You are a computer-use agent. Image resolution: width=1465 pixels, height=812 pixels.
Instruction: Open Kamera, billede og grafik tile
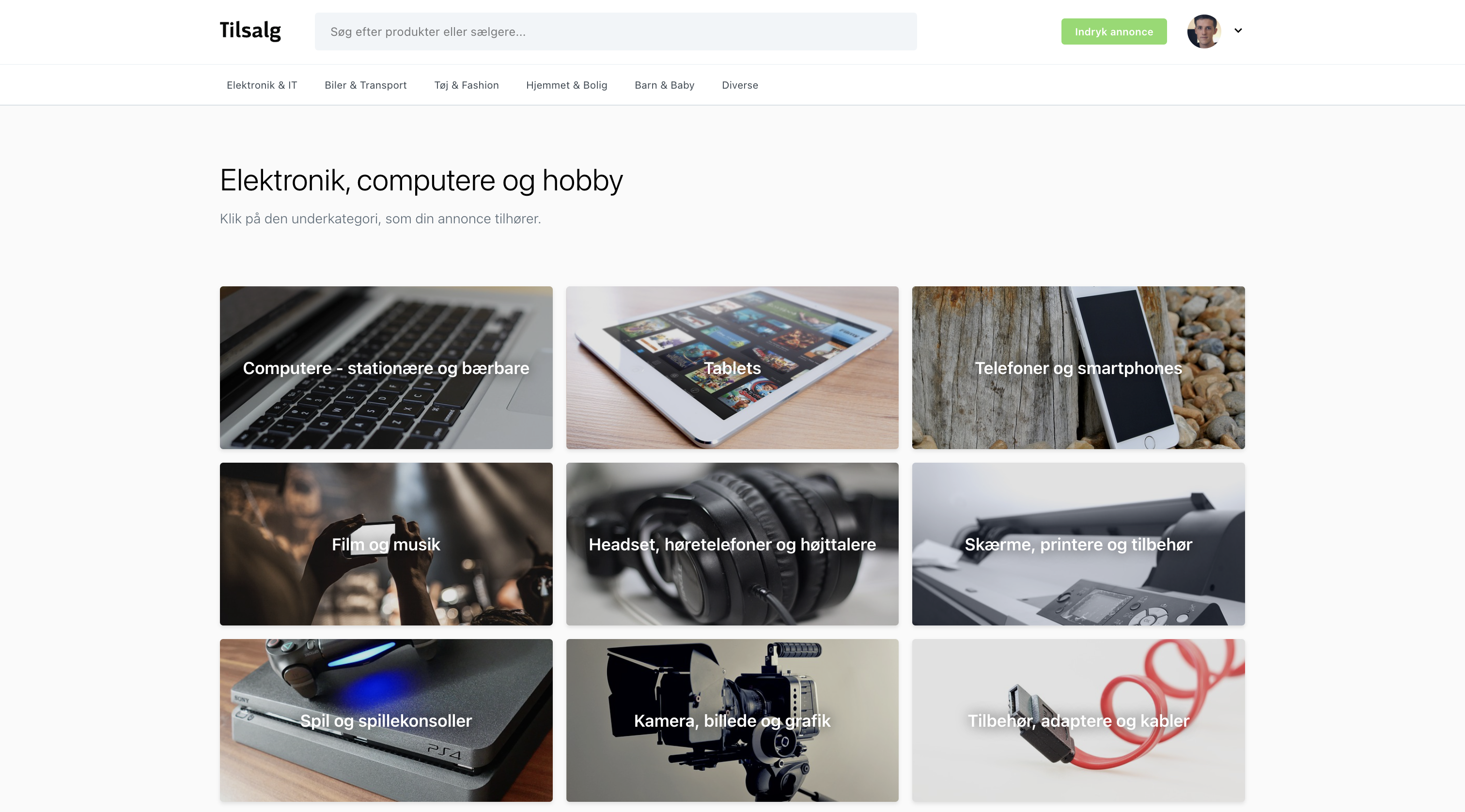pyautogui.click(x=732, y=720)
